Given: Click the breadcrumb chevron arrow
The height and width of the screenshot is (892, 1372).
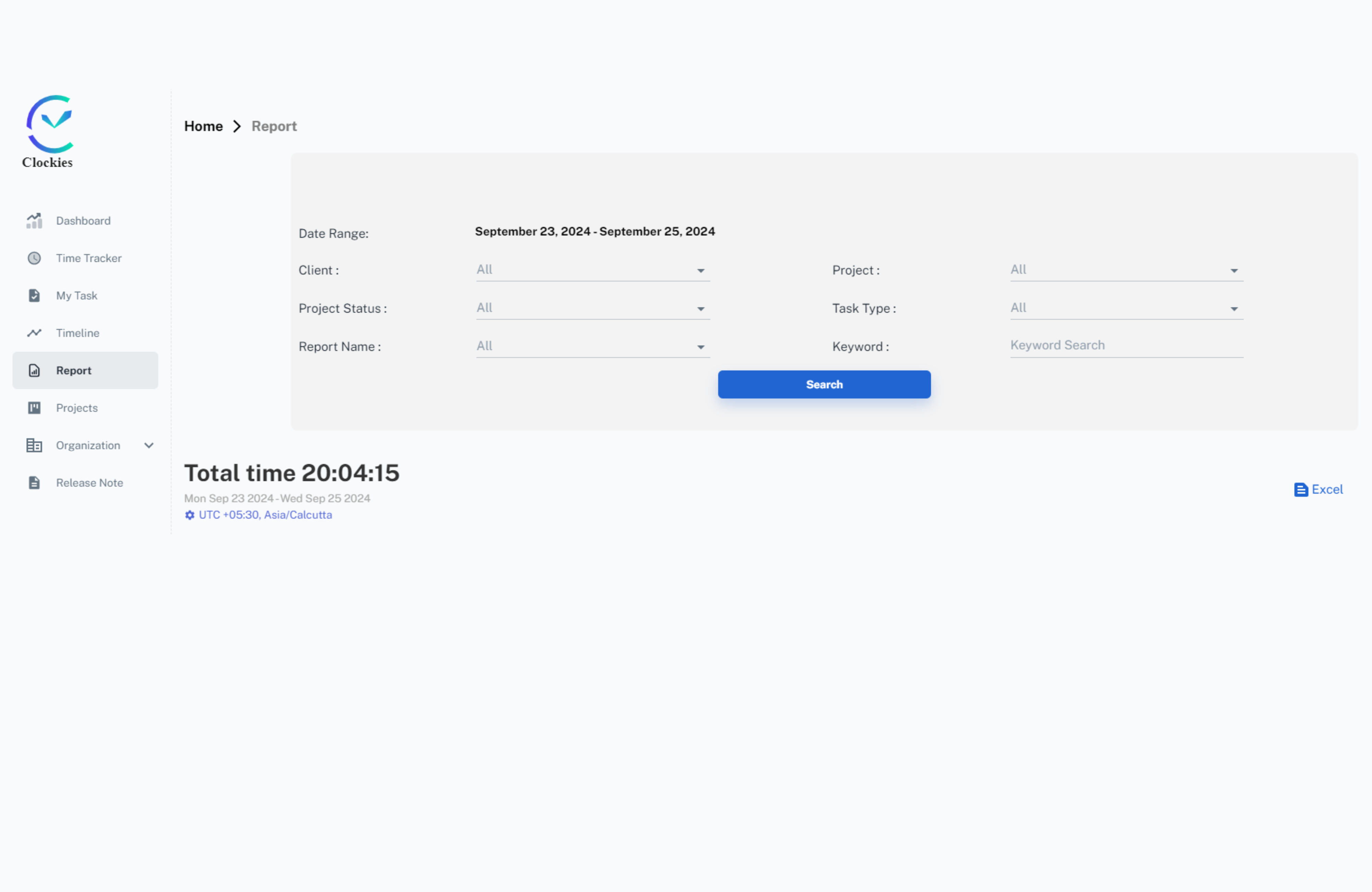Looking at the screenshot, I should (x=237, y=126).
